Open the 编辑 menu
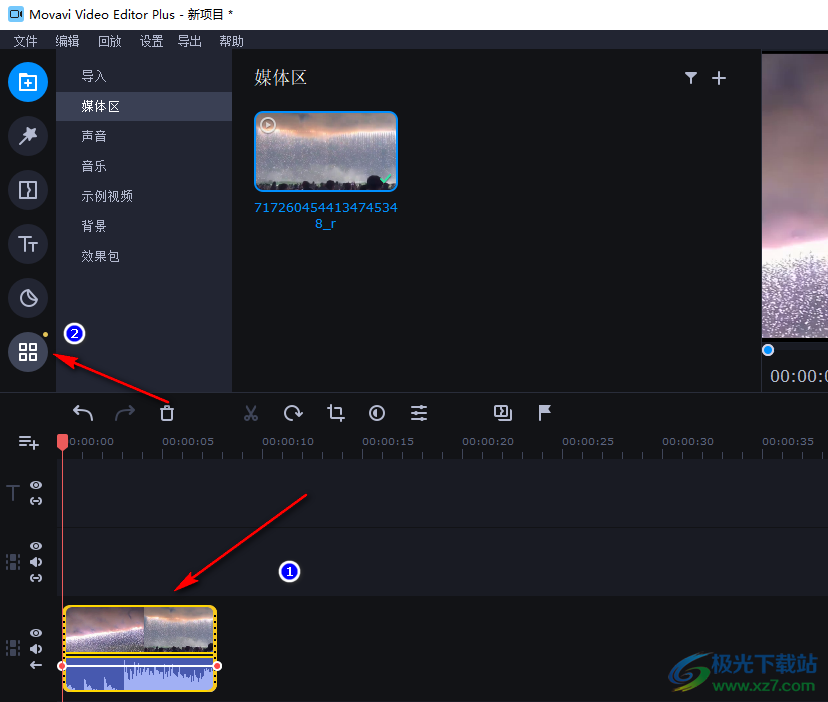The image size is (828, 702). tap(68, 41)
